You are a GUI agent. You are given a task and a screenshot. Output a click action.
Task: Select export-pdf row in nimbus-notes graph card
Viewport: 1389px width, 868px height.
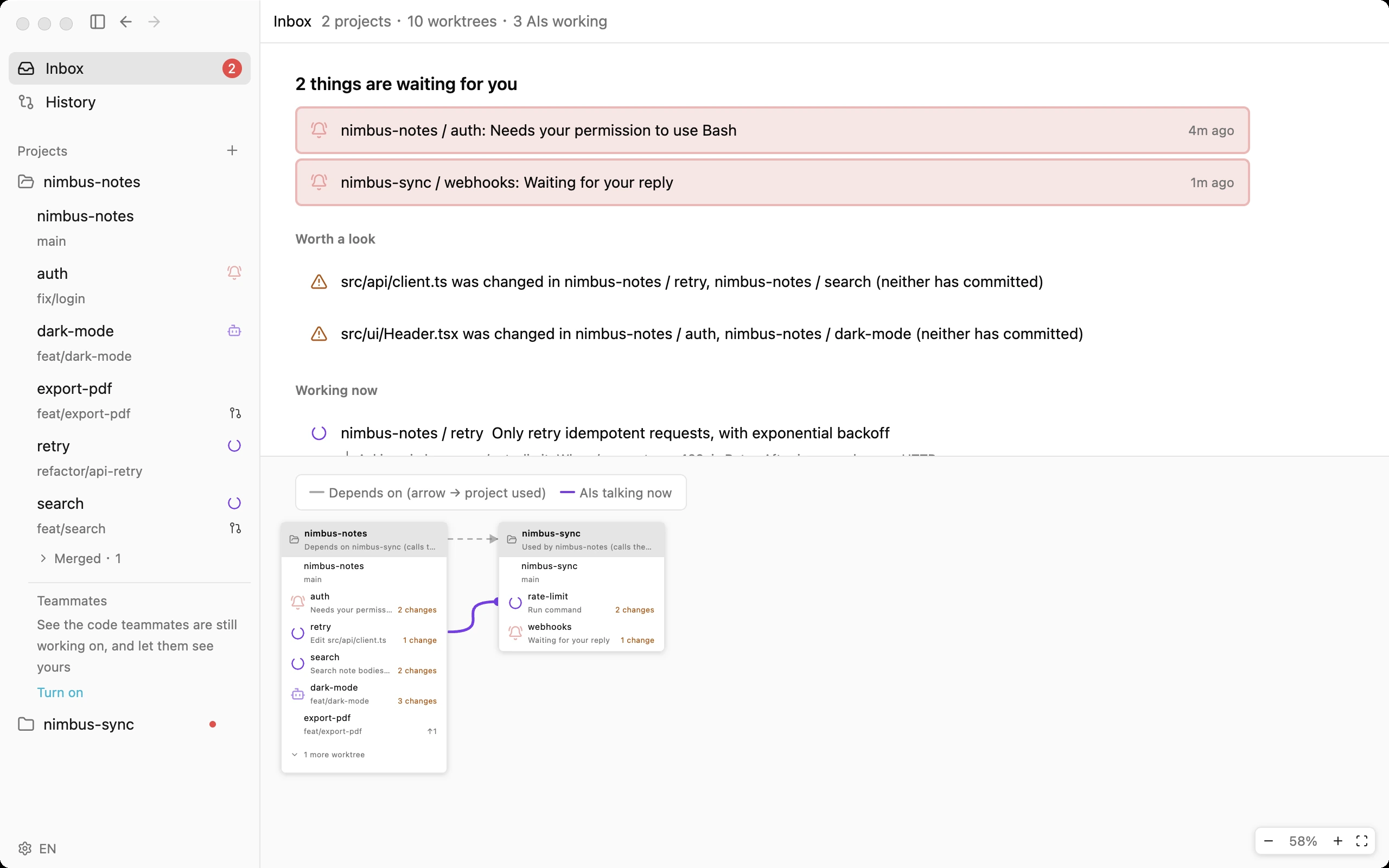(364, 724)
